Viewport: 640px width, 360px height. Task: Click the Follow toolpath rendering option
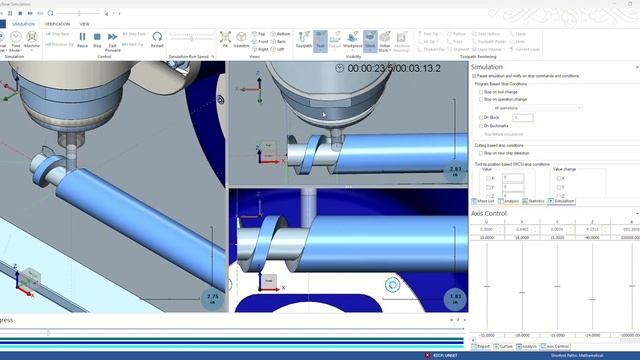(457, 34)
